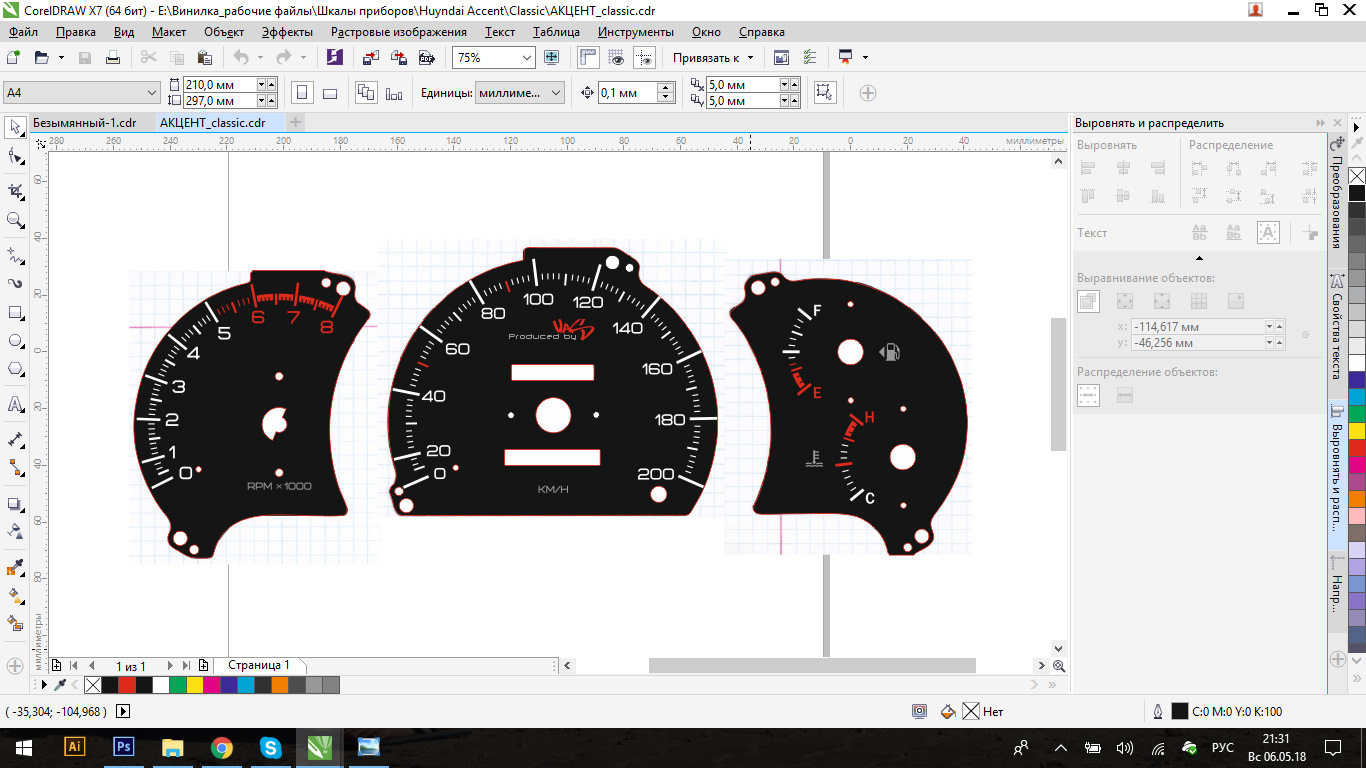Switch to Безымянный-1.cdr document tab
The width and height of the screenshot is (1366, 768).
tap(85, 122)
